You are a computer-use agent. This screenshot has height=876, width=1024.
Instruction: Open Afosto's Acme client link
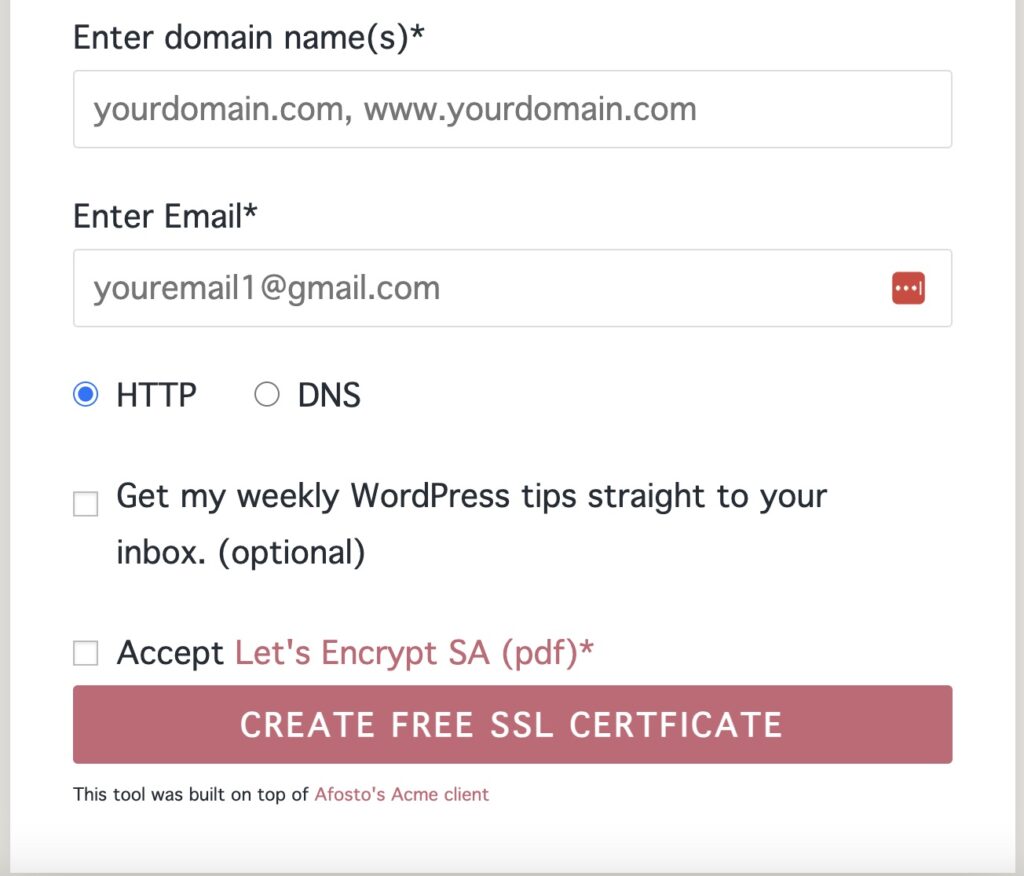(402, 794)
